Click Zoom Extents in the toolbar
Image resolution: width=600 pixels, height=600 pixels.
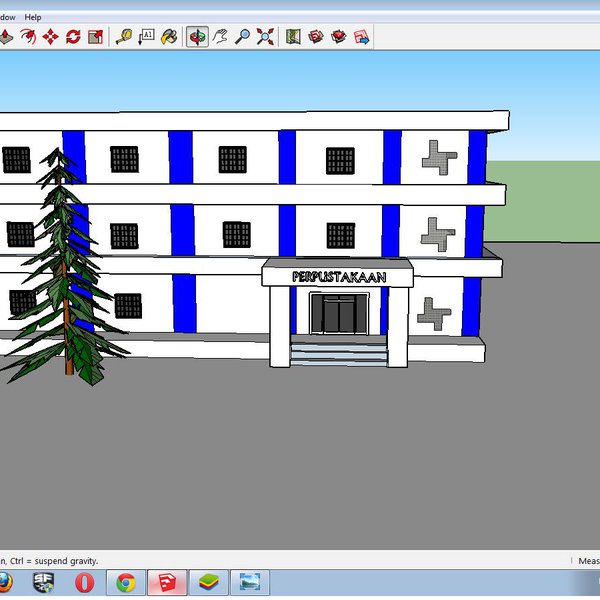[x=265, y=37]
